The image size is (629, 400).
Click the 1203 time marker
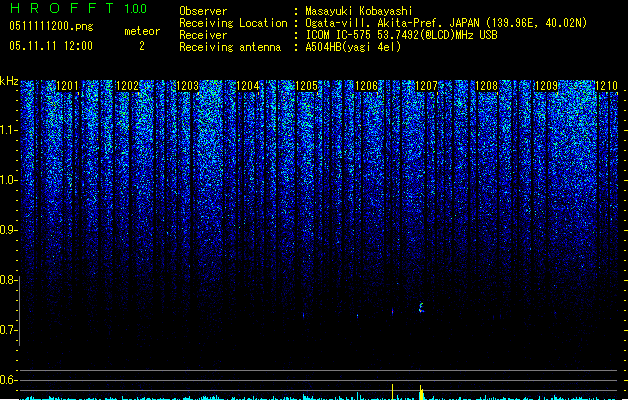point(187,86)
